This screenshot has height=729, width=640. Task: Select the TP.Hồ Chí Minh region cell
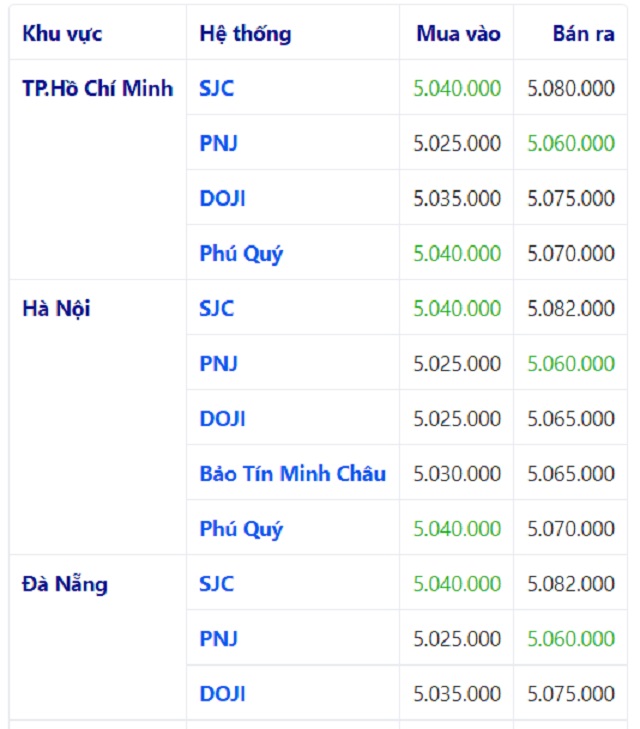(97, 88)
